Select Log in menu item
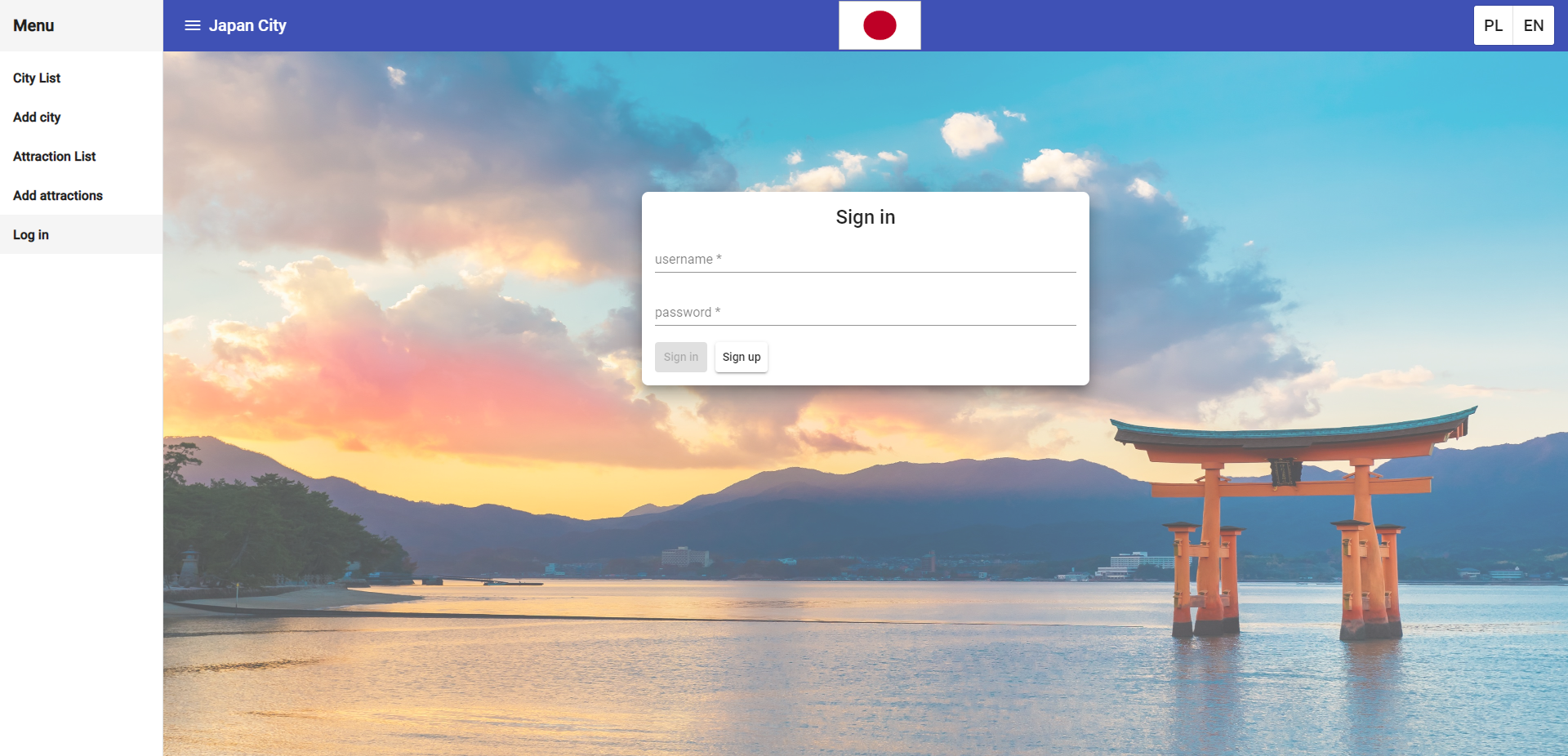1568x756 pixels. [x=82, y=234]
